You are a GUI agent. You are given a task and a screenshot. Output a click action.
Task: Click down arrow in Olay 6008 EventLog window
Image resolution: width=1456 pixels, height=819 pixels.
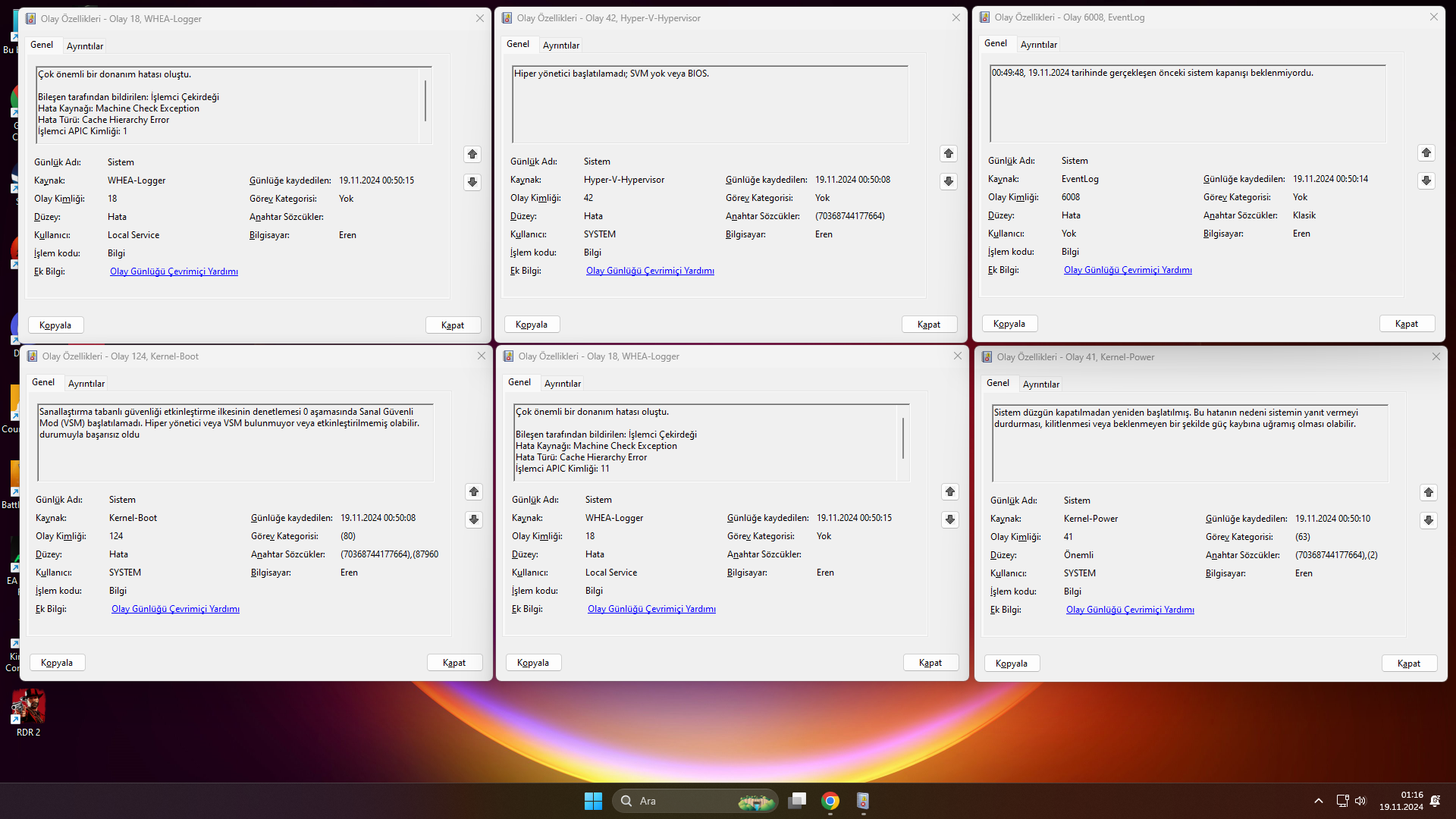click(x=1426, y=180)
